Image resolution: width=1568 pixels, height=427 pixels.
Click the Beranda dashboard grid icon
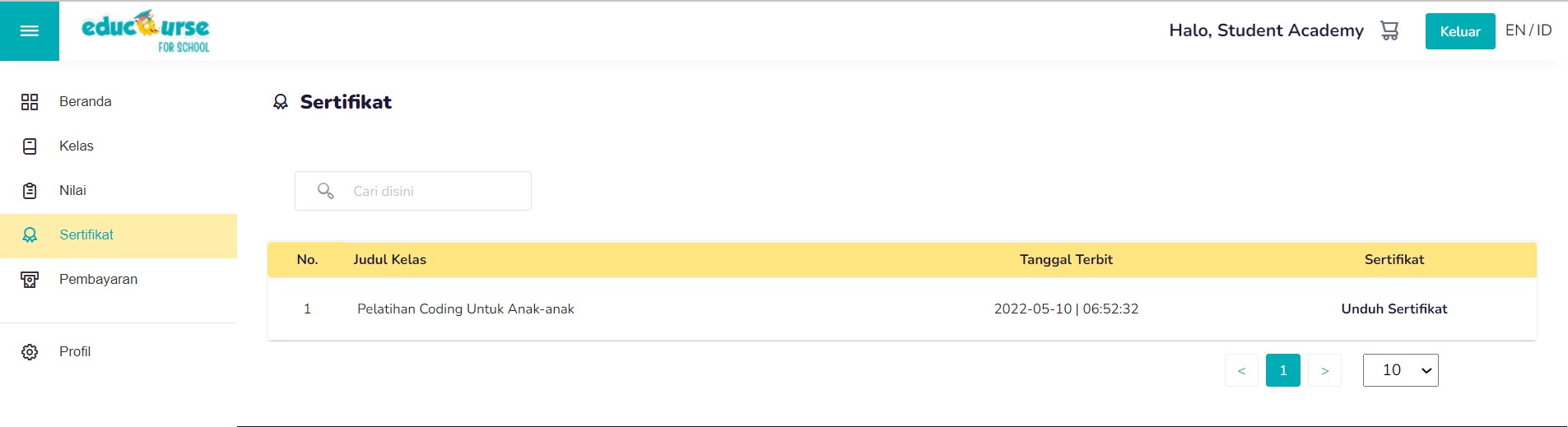(x=30, y=102)
